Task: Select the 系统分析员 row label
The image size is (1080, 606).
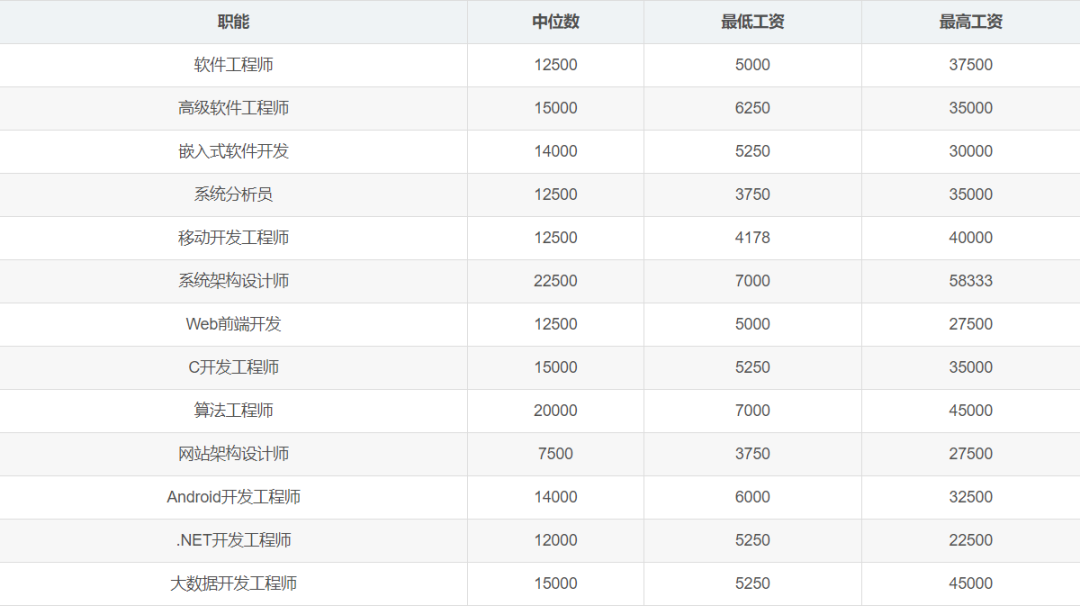Action: point(233,194)
